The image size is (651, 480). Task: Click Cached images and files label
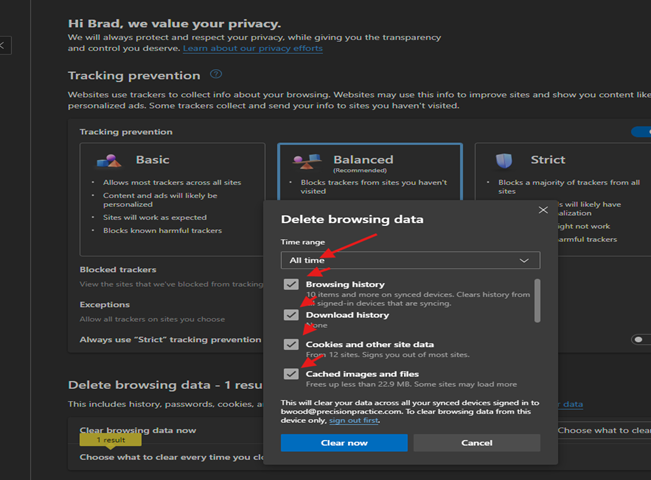(362, 374)
